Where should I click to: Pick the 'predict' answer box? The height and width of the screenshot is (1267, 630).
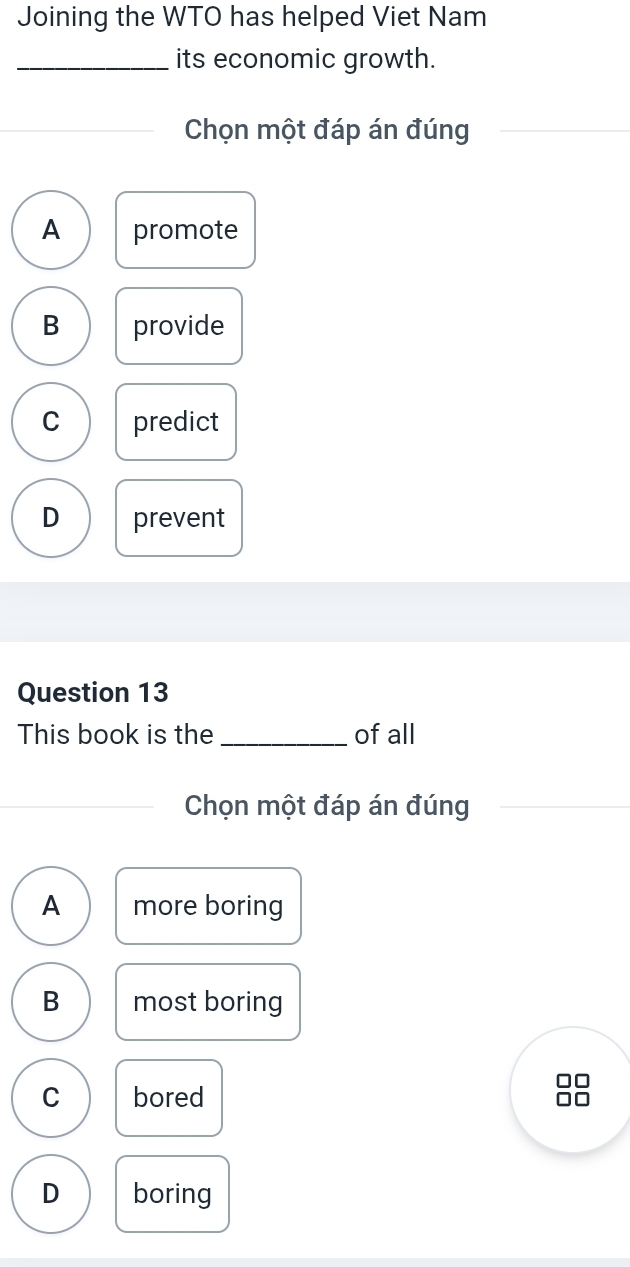(176, 422)
